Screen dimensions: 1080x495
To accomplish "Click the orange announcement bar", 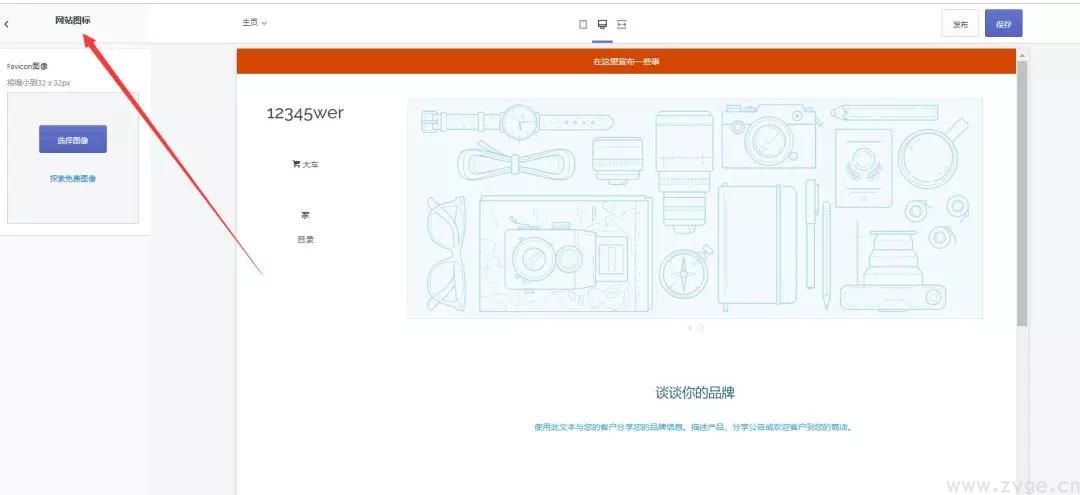I will click(x=626, y=61).
